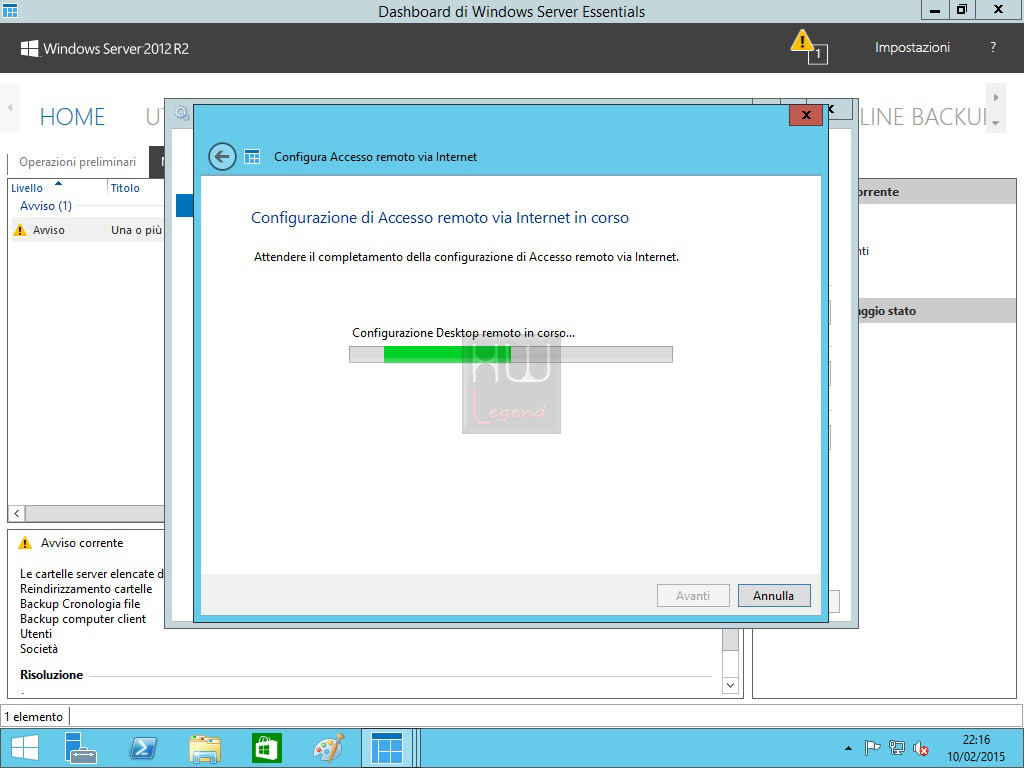This screenshot has width=1024, height=768.
Task: Click the Avviso warning icon in list row
Action: [20, 230]
